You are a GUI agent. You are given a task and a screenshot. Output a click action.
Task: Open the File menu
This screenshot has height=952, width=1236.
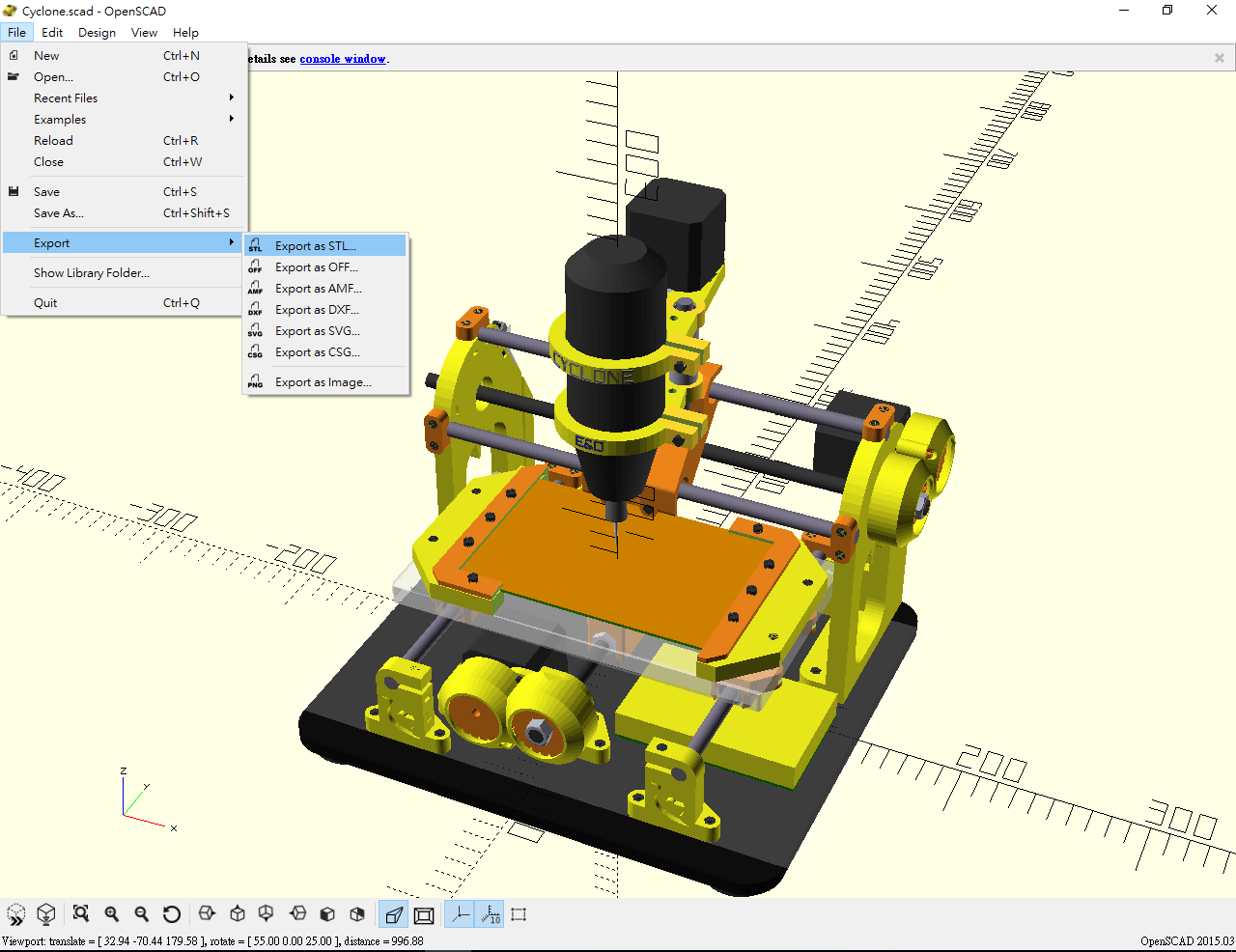17,32
